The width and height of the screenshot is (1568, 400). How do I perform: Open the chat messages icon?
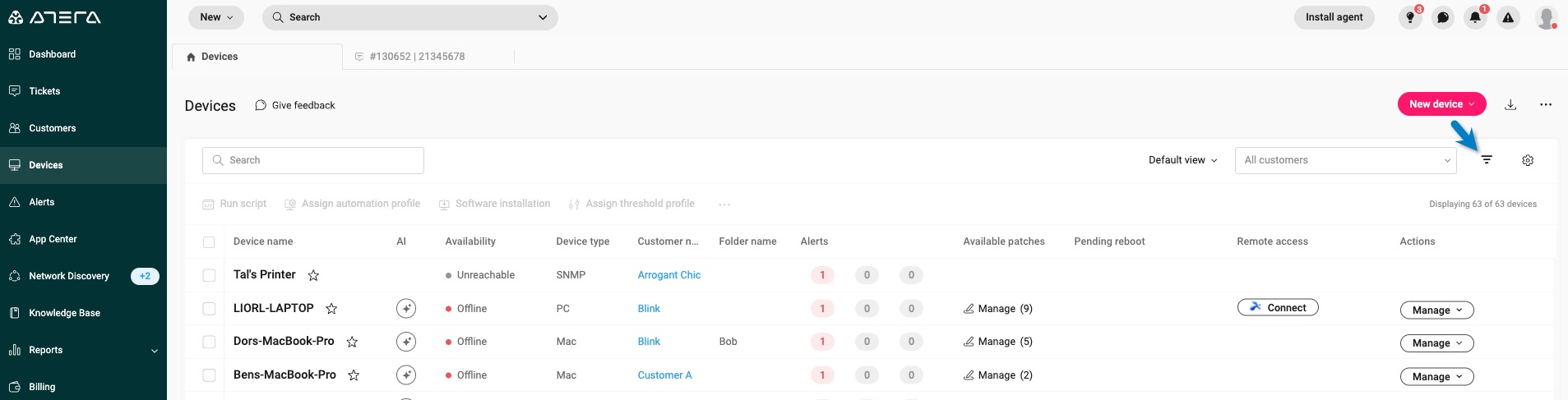1443,17
